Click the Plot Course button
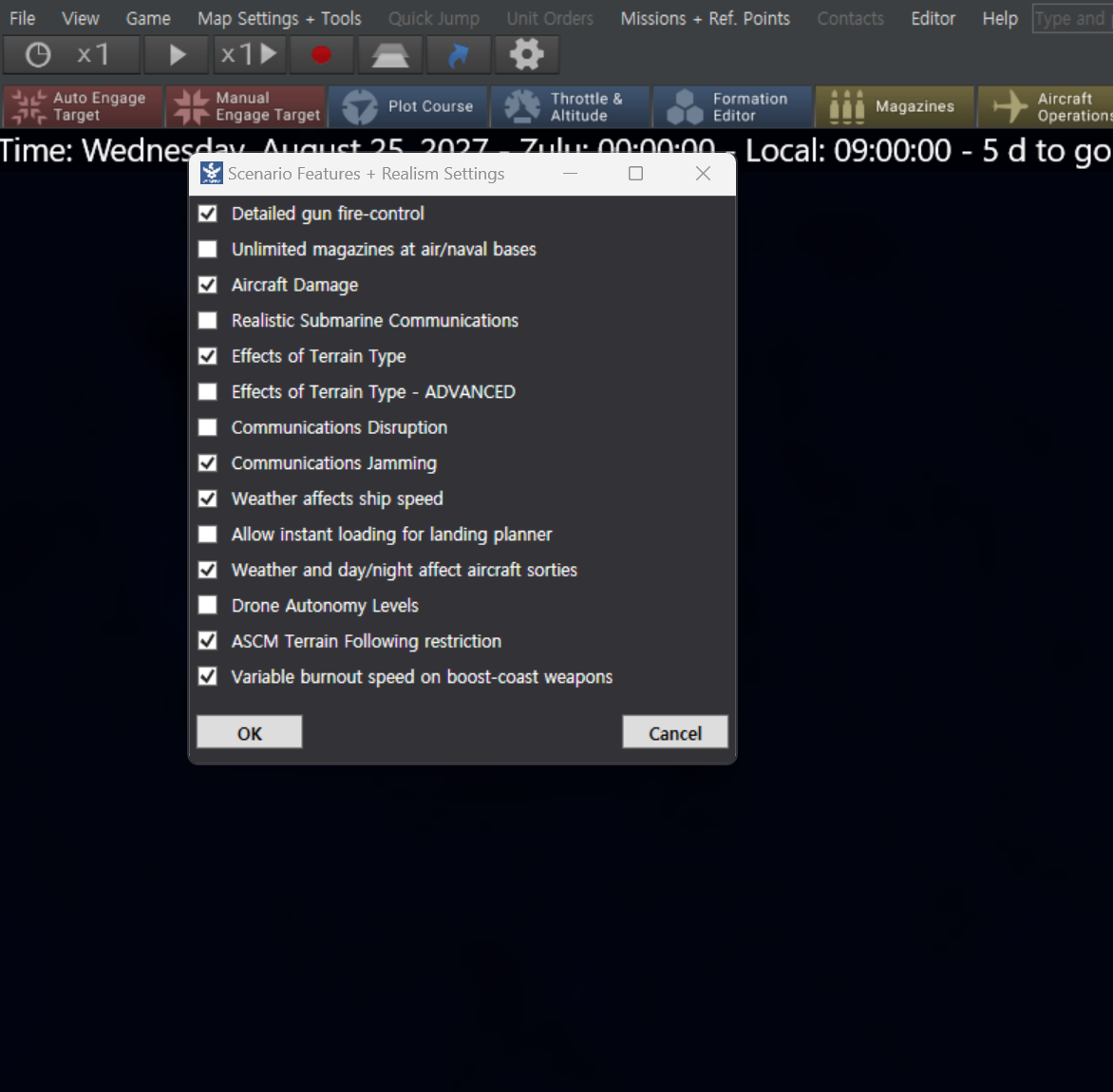Image resolution: width=1113 pixels, height=1092 pixels. pyautogui.click(x=408, y=106)
